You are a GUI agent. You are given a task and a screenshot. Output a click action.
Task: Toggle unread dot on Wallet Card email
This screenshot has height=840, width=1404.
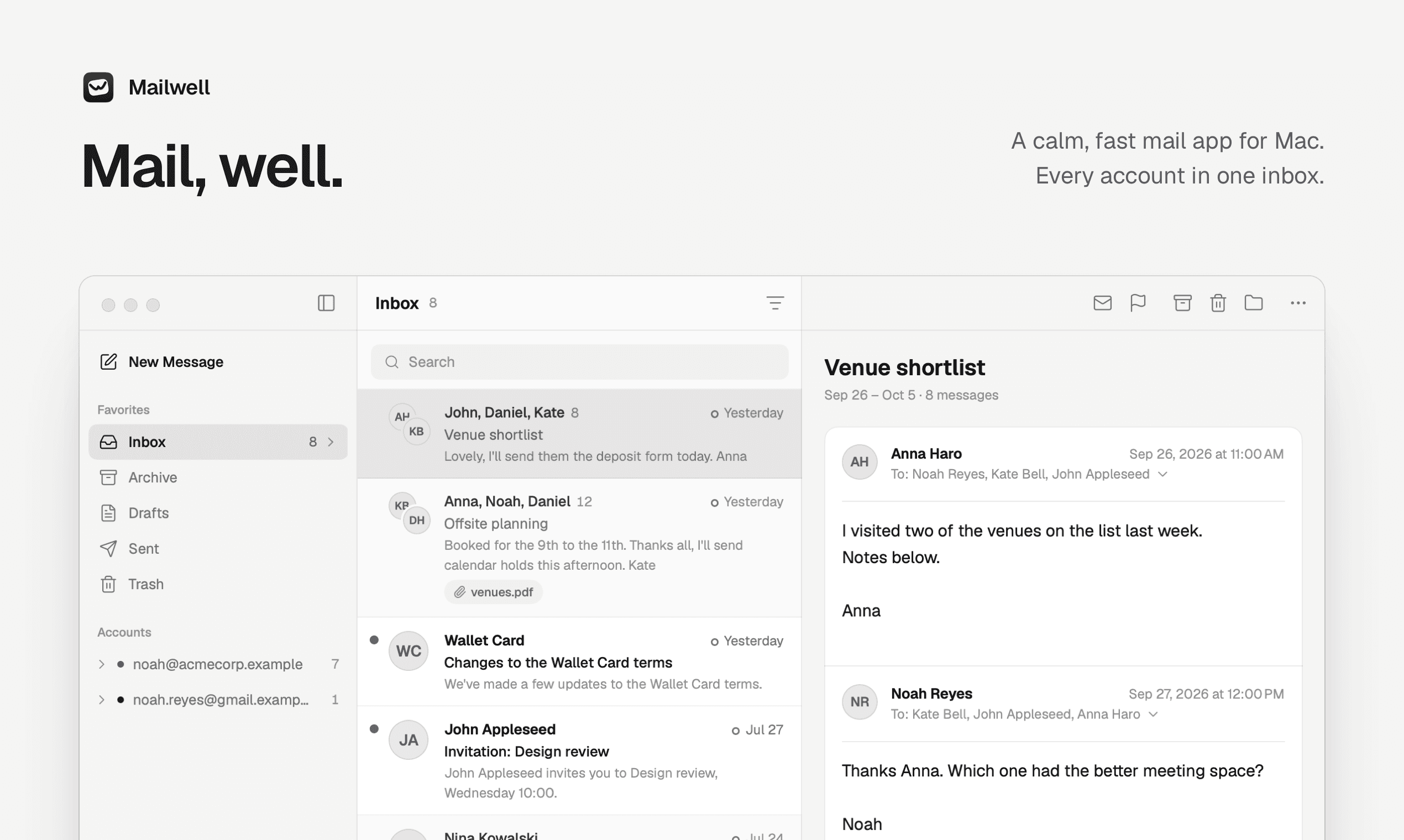pyautogui.click(x=374, y=639)
